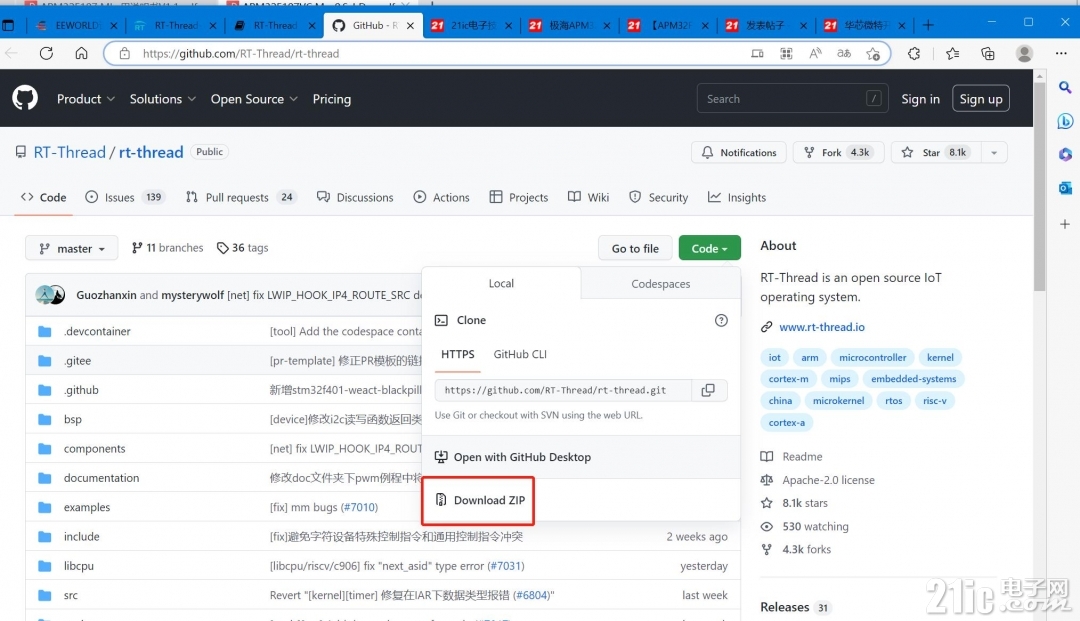The height and width of the screenshot is (621, 1080).
Task: Switch to the Pull requests tab
Action: click(240, 198)
